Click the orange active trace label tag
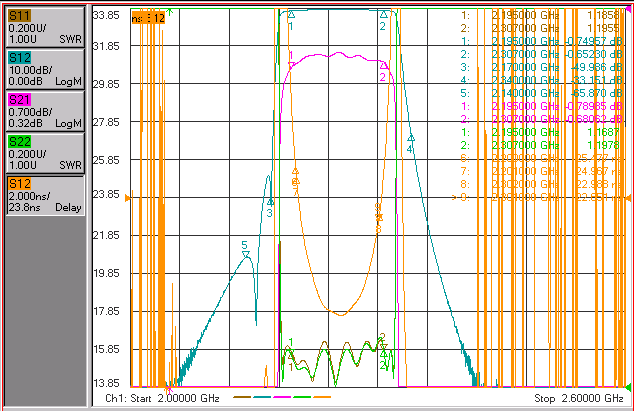 pyautogui.click(x=148, y=18)
